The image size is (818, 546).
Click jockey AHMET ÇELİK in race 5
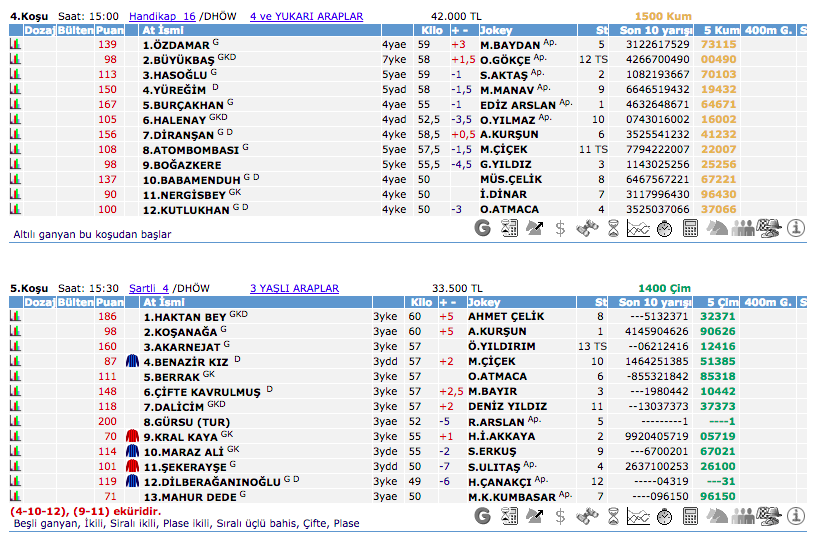pos(505,316)
